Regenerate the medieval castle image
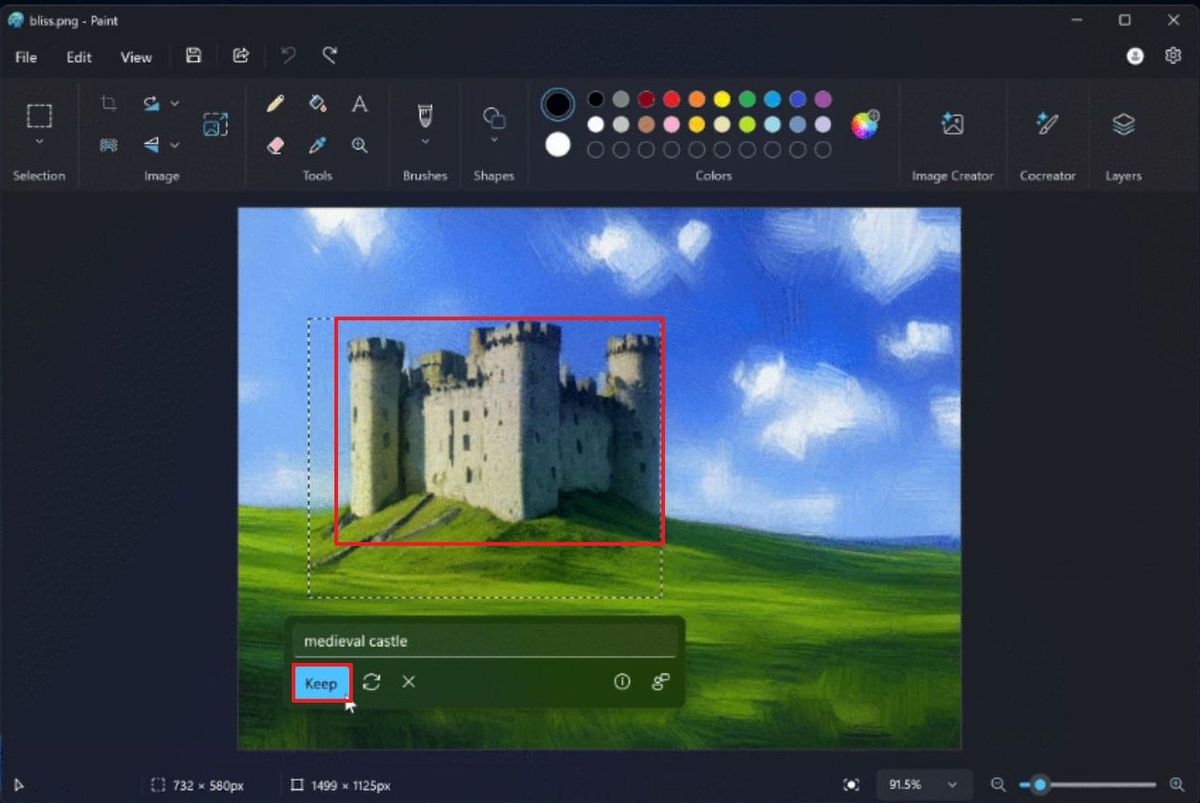This screenshot has width=1200, height=803. click(x=371, y=682)
